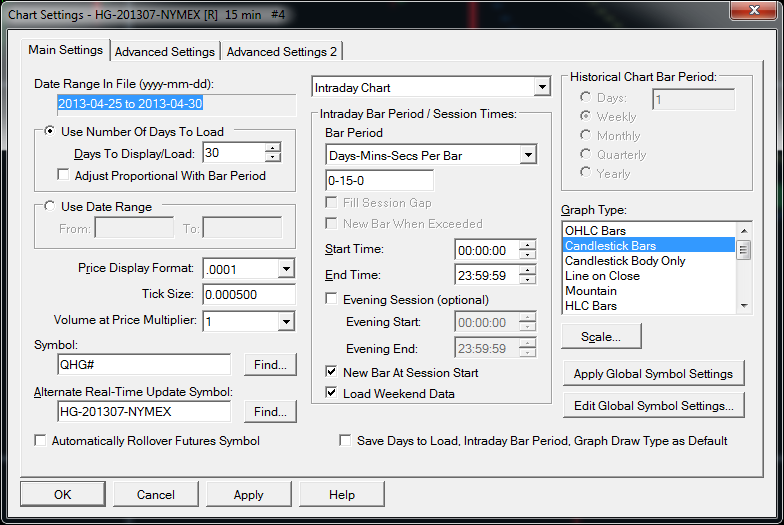Enable Automatically Rollover Futures Symbol
Viewport: 784px width, 525px height.
coord(40,440)
